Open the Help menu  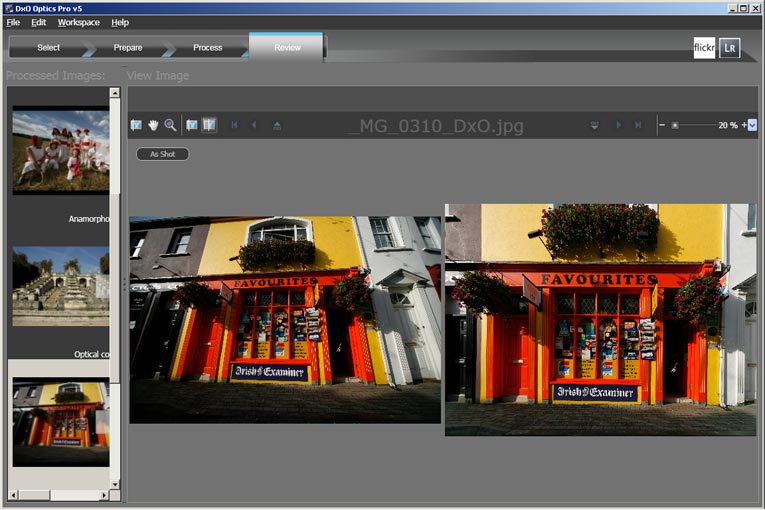click(x=120, y=22)
